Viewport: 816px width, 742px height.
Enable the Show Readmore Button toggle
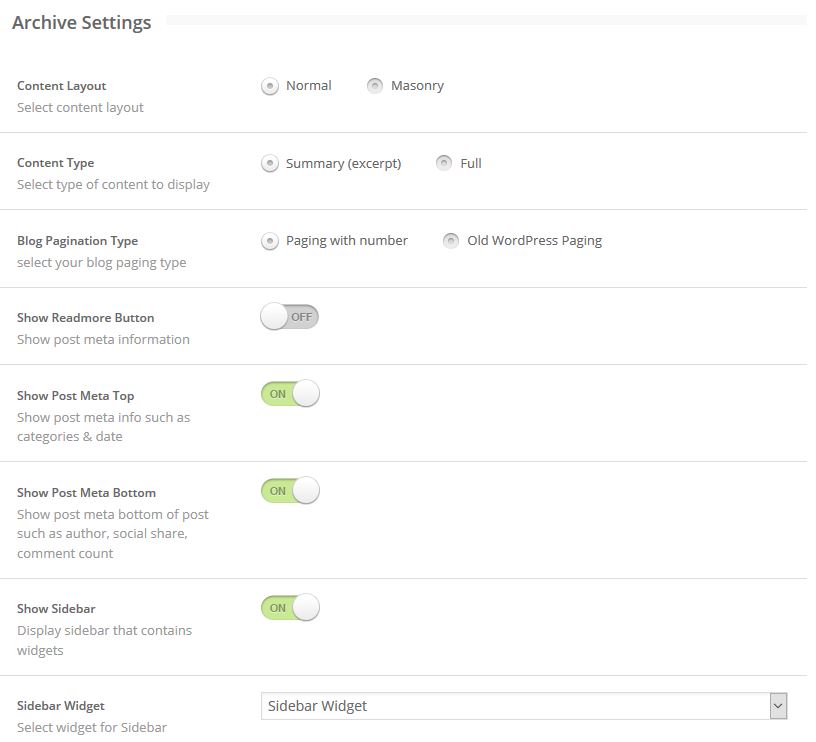coord(289,317)
